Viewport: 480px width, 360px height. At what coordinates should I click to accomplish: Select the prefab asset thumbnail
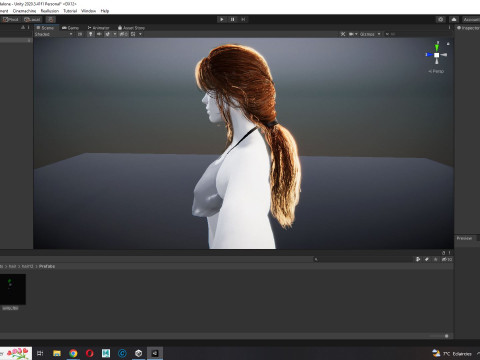pos(12,289)
